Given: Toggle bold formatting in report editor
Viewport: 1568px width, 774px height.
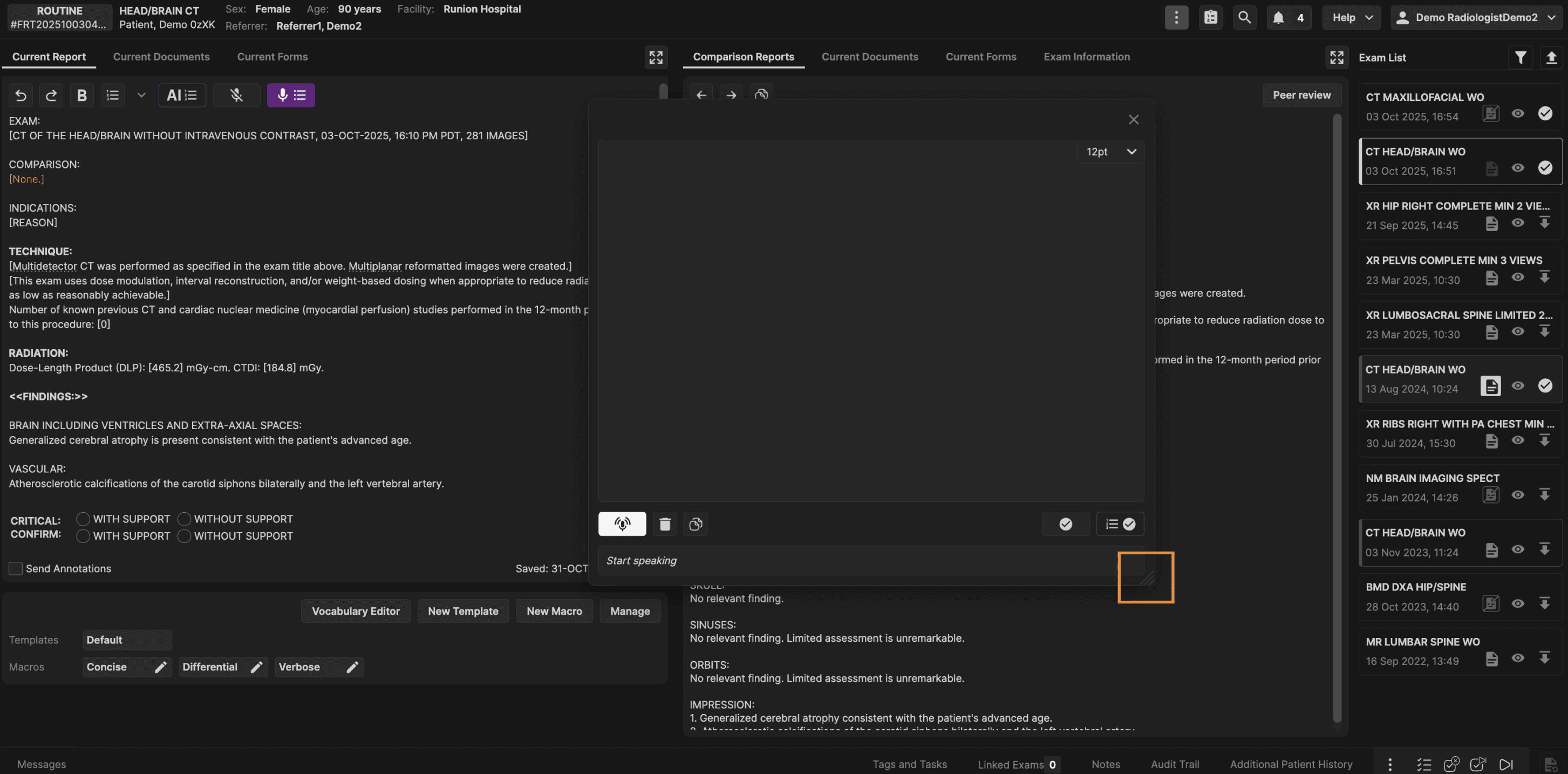Looking at the screenshot, I should (81, 95).
